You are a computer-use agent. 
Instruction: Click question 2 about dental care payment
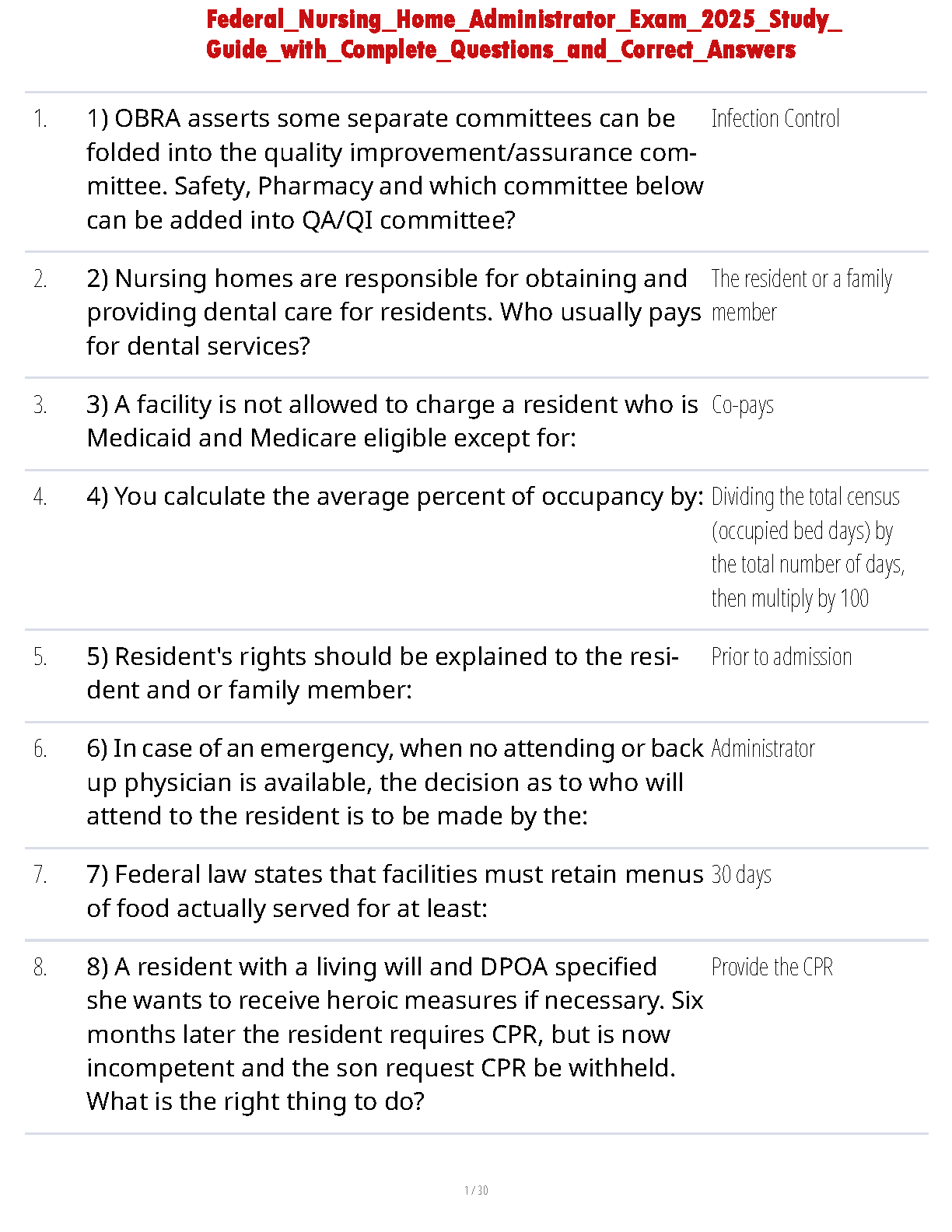394,312
